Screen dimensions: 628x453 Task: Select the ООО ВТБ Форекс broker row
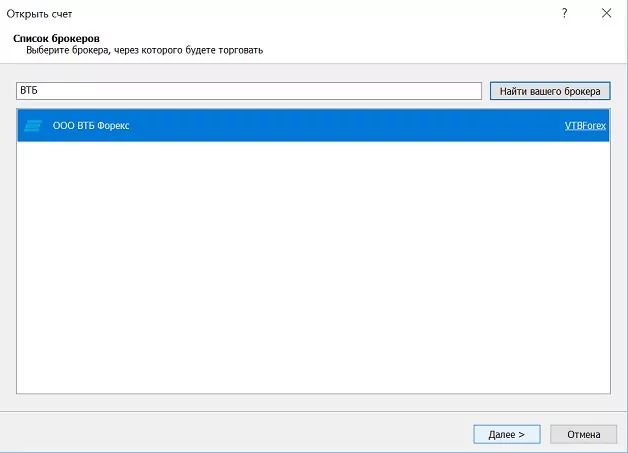pyautogui.click(x=313, y=125)
